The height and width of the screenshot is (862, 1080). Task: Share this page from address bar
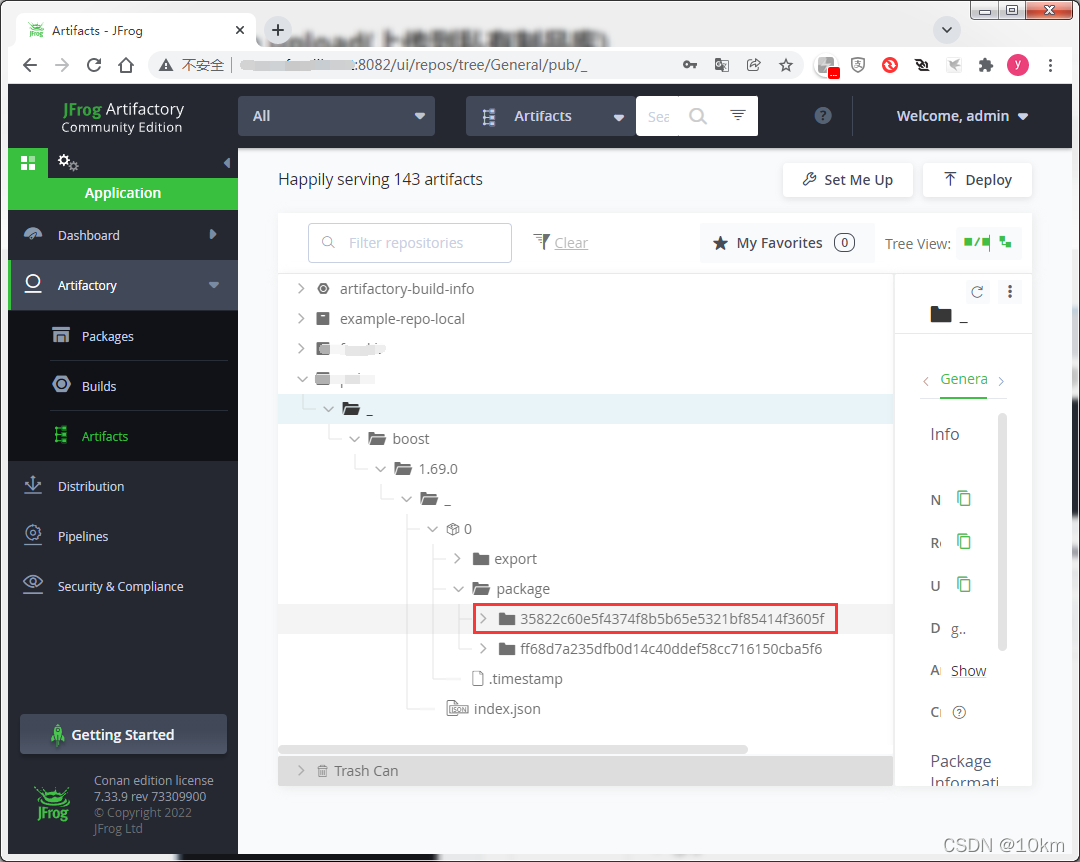pos(754,65)
